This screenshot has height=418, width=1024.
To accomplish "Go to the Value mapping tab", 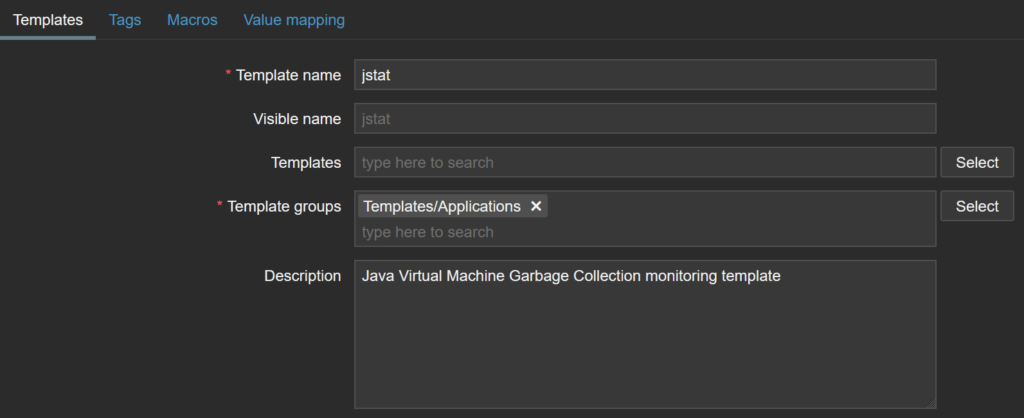I will point(294,20).
